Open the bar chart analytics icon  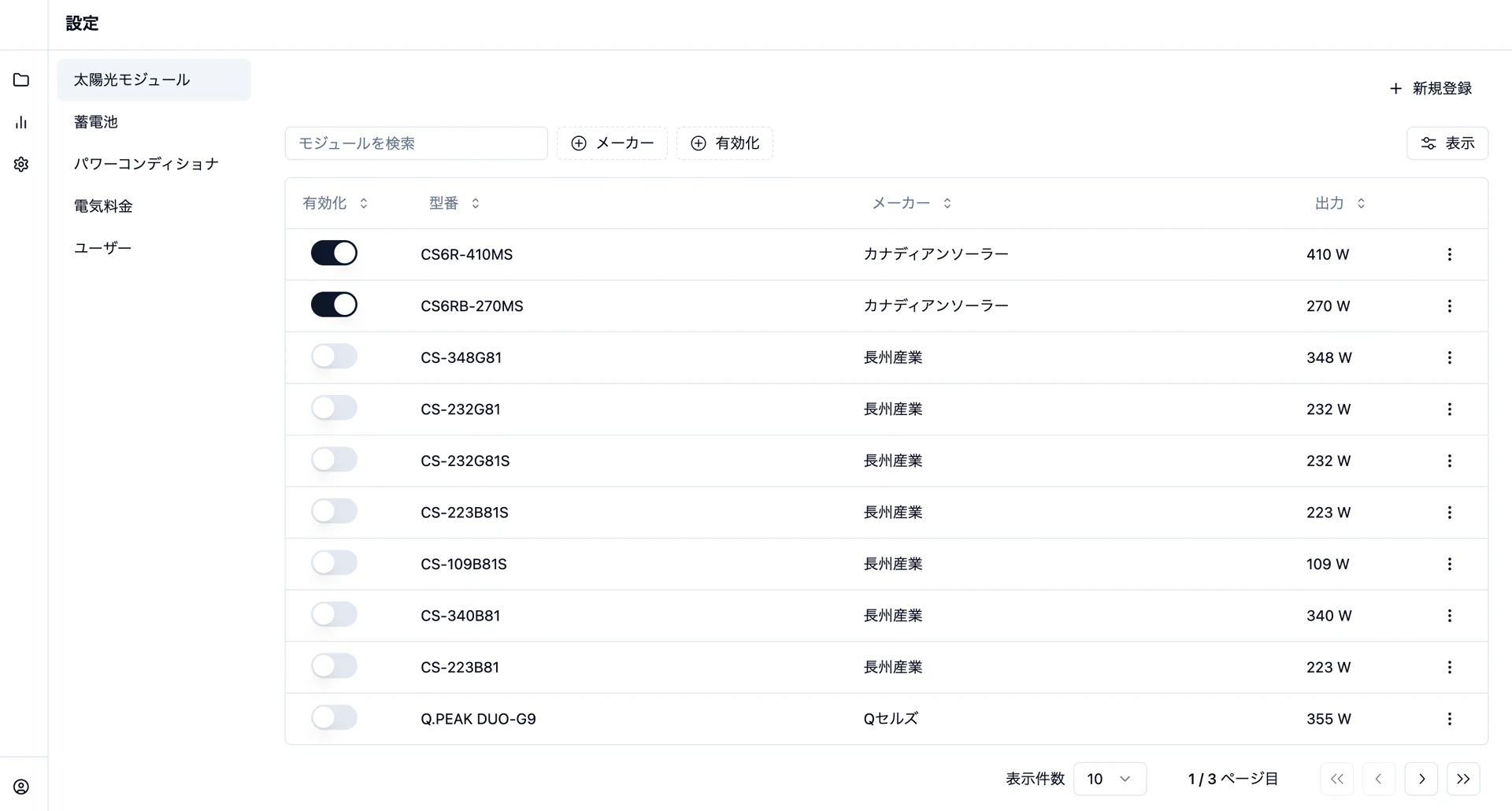tap(21, 122)
